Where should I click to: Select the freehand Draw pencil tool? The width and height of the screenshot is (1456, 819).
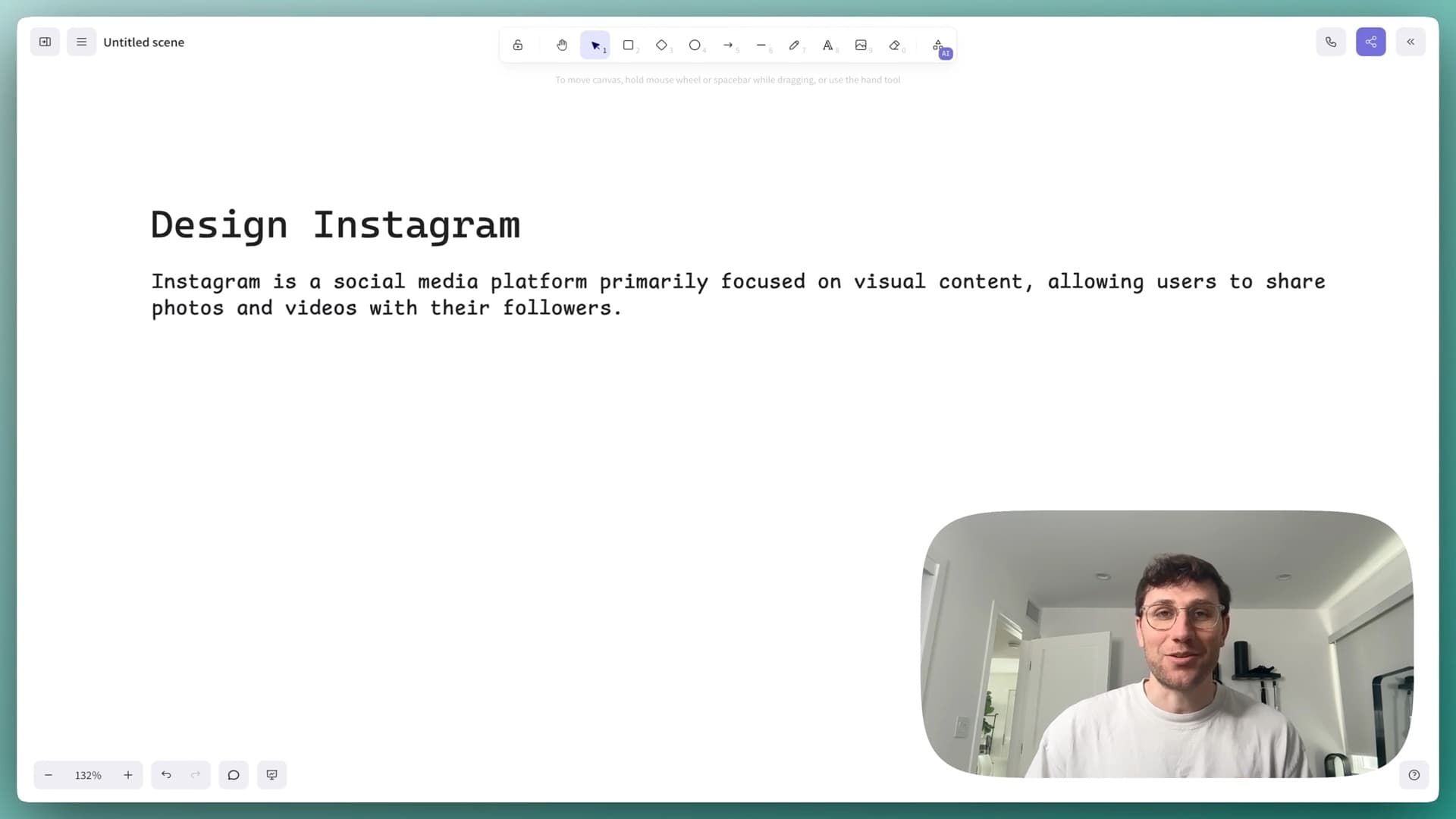(794, 45)
